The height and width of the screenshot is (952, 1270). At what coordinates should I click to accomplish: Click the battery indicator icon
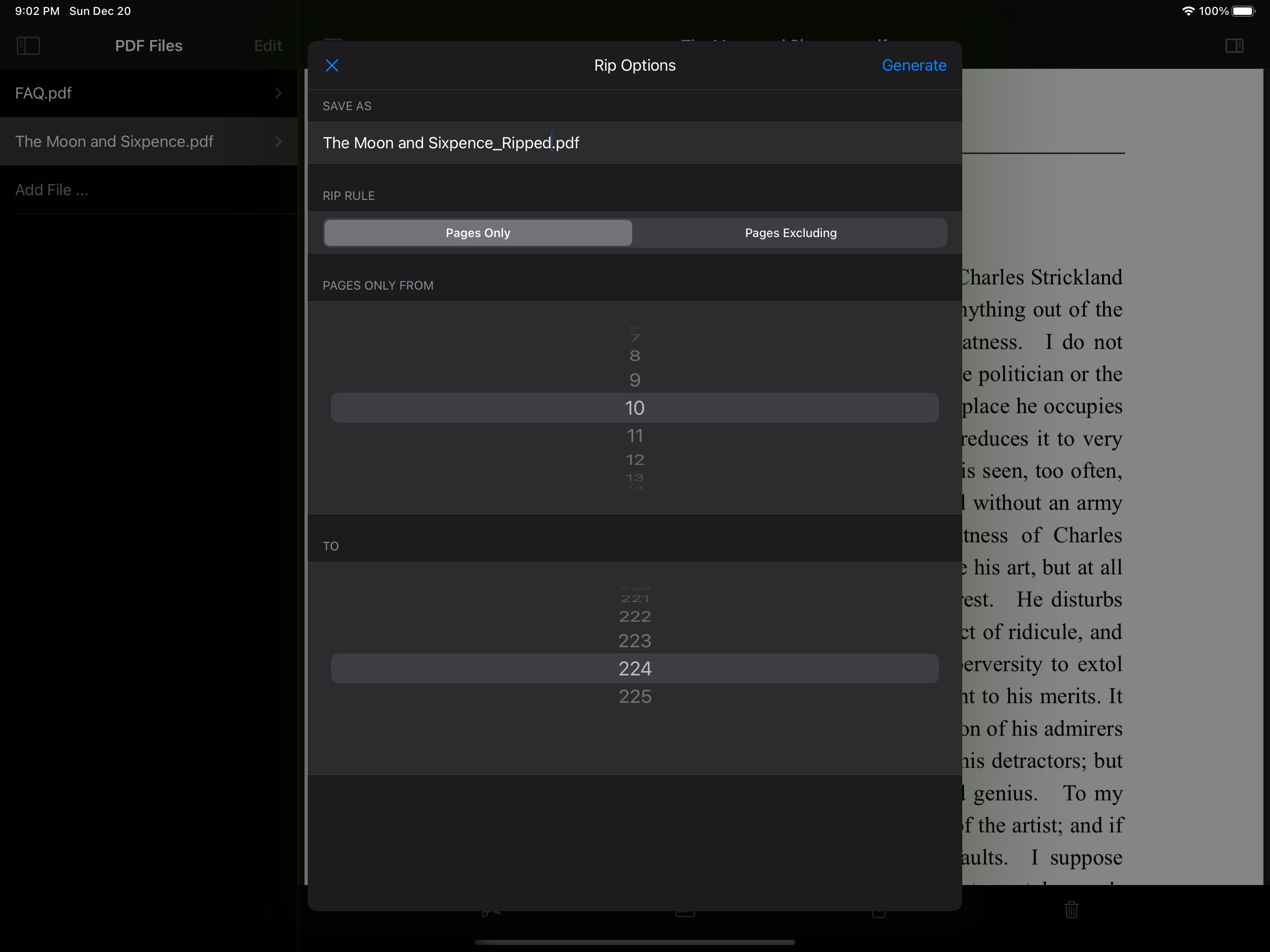point(1243,11)
